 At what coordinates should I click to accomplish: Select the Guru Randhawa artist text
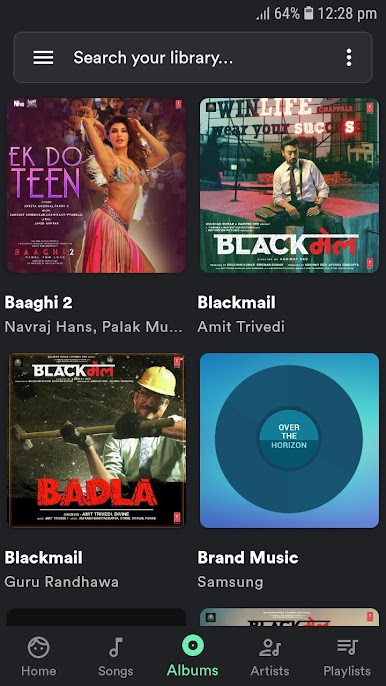[62, 582]
